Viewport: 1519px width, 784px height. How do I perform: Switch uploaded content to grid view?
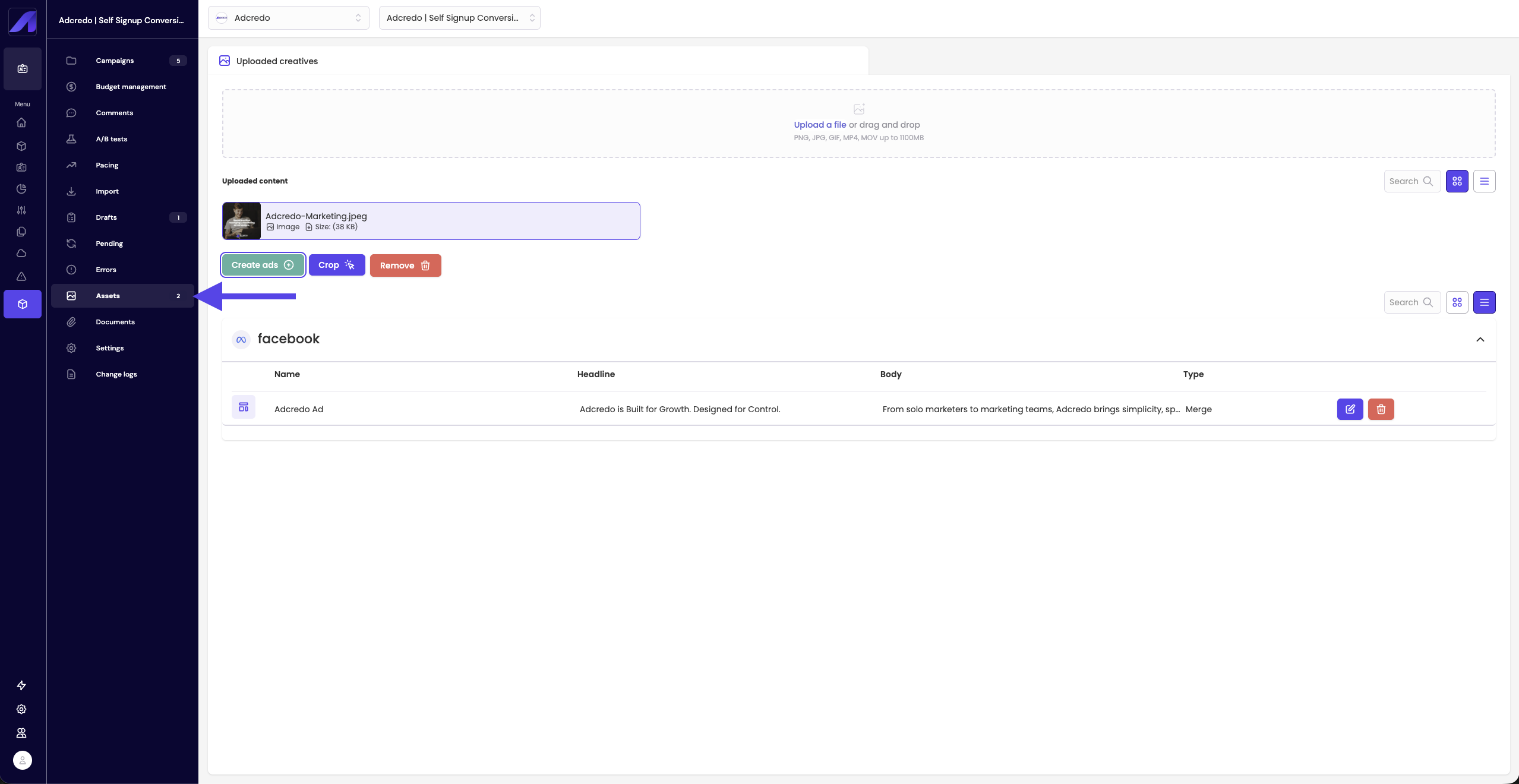[1457, 181]
